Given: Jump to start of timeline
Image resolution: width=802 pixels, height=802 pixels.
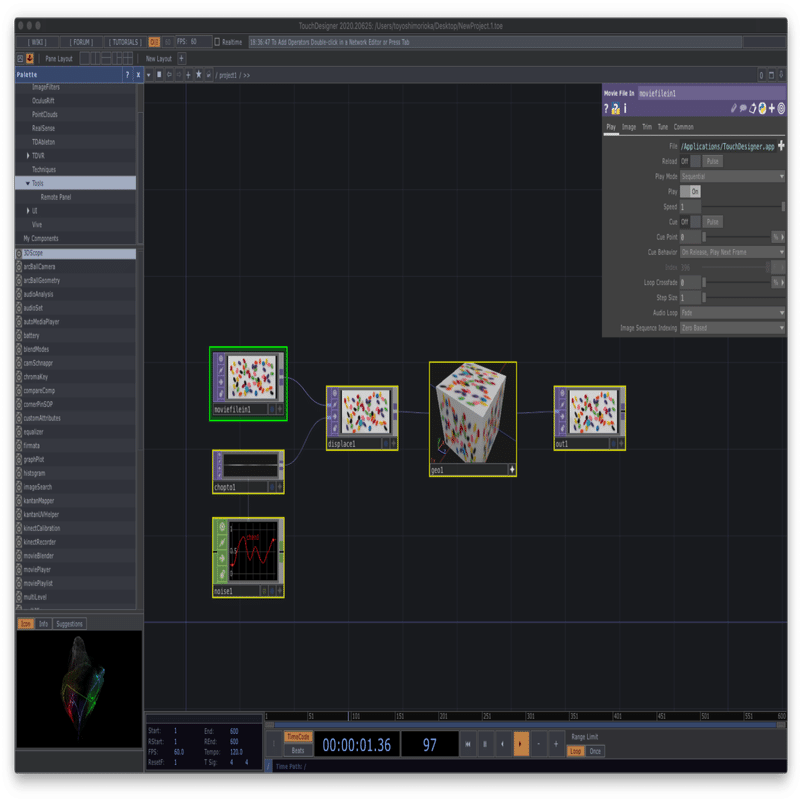Looking at the screenshot, I should [467, 744].
